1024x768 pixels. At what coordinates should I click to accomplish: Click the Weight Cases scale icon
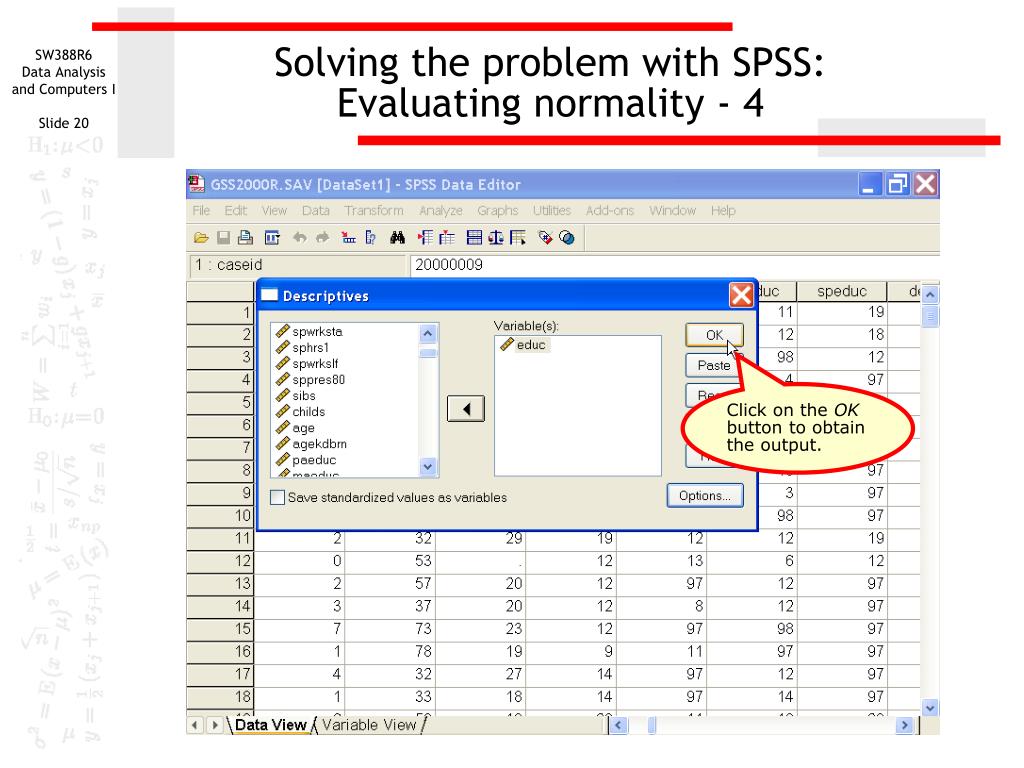[x=496, y=238]
